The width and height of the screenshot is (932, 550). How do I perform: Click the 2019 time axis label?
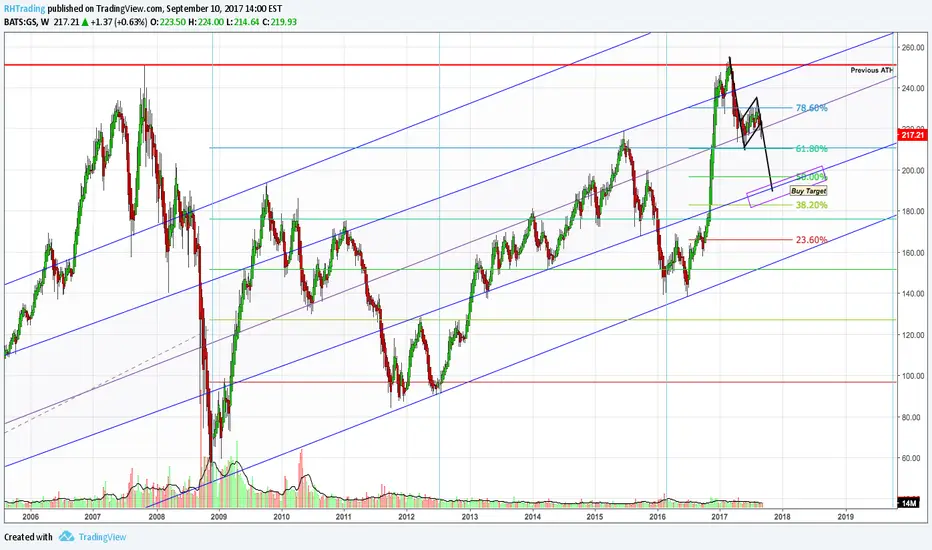point(845,517)
